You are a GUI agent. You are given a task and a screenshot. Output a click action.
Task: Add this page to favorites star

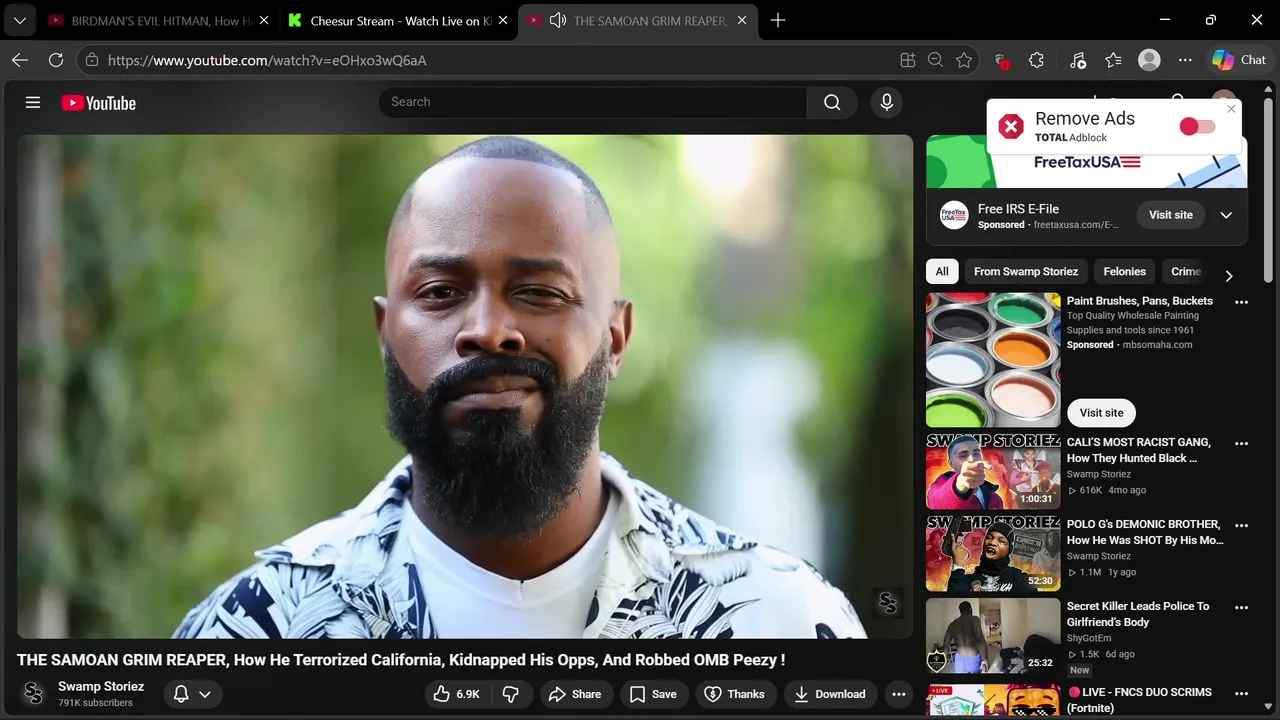click(964, 60)
